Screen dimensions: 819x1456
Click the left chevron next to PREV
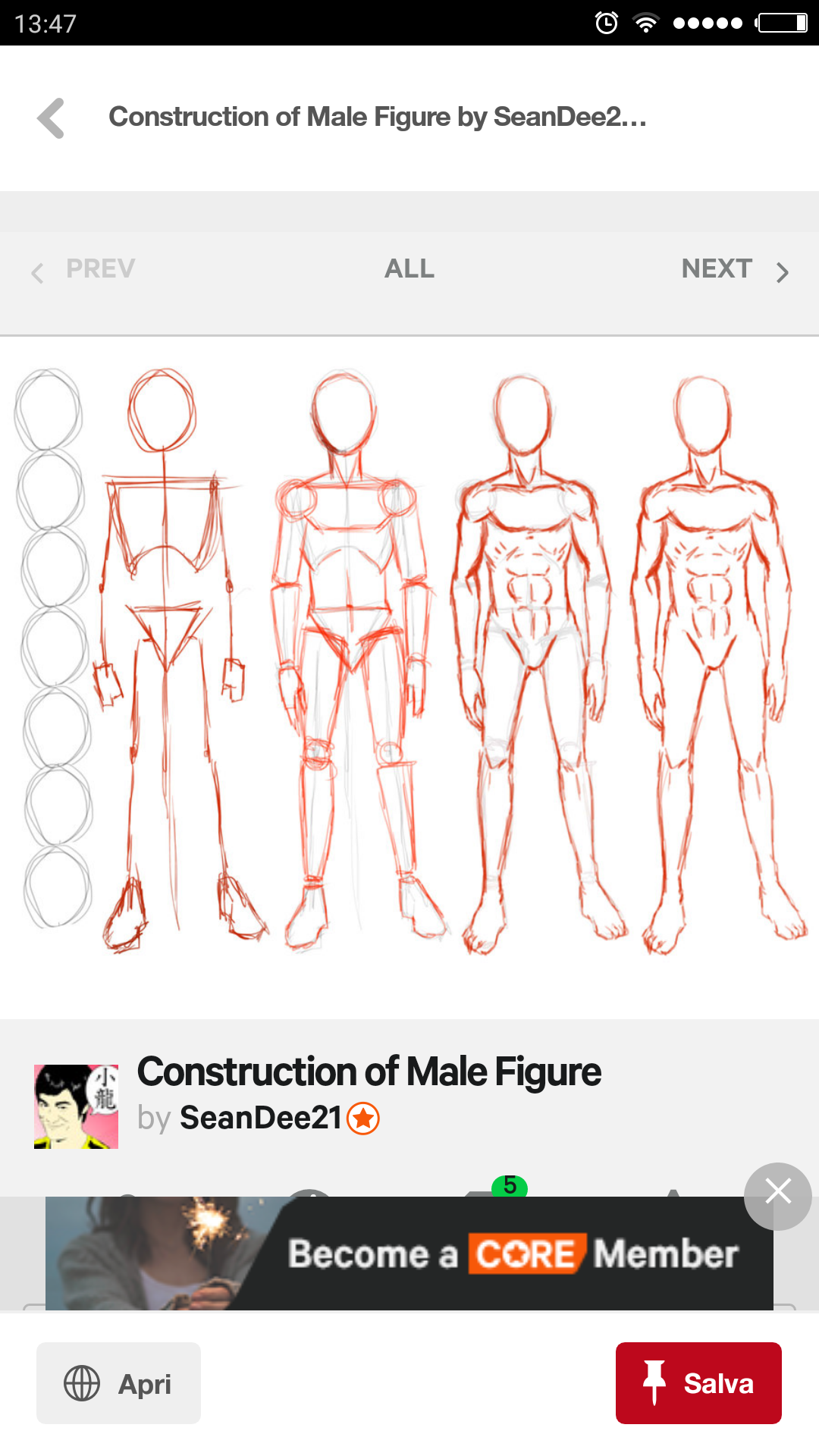(37, 272)
